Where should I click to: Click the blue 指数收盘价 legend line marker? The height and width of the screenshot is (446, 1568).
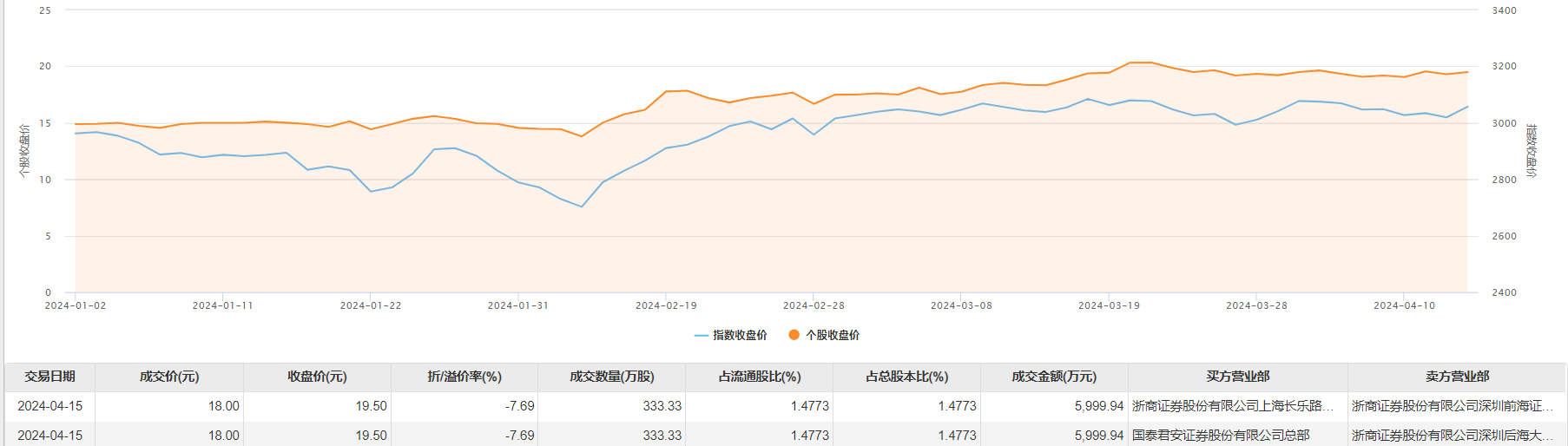point(702,335)
